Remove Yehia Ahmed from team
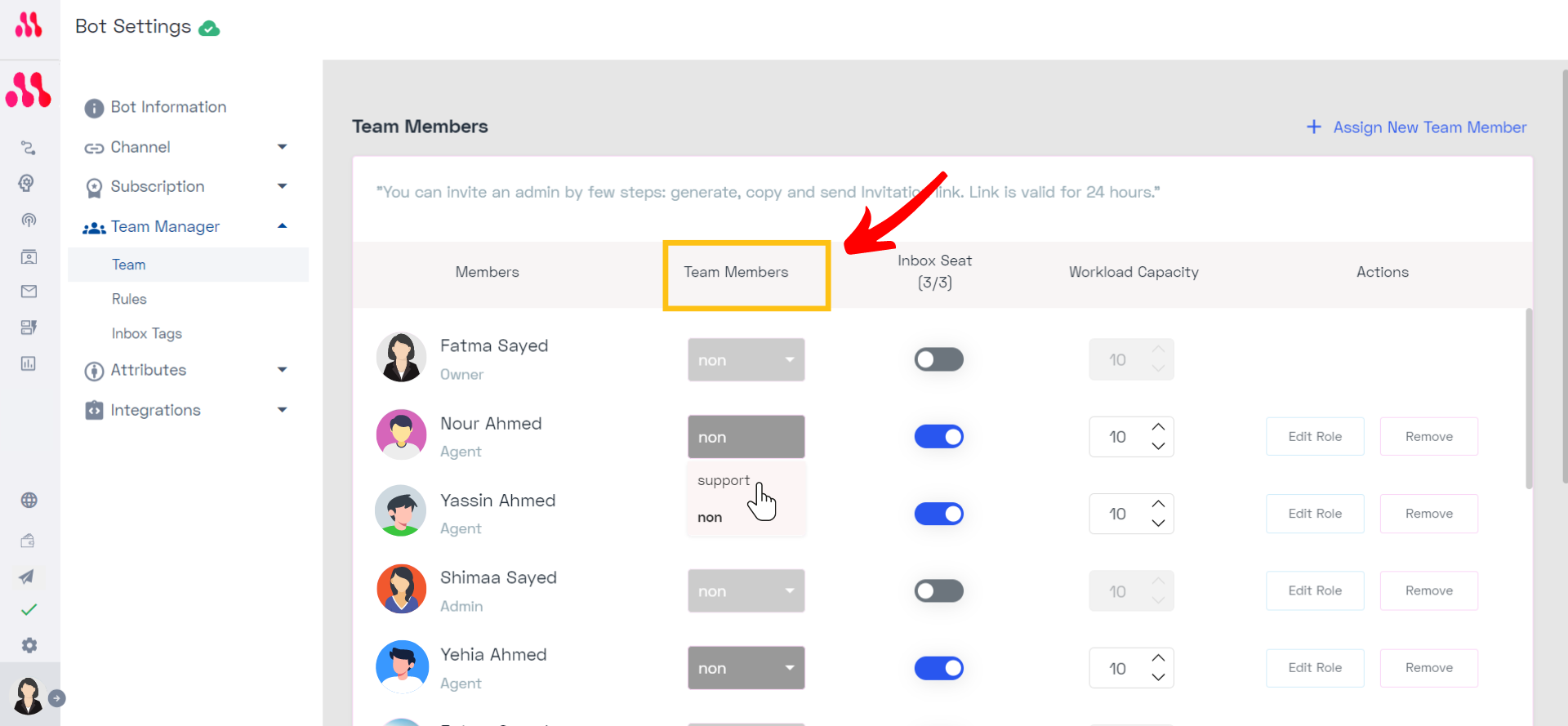Viewport: 1568px width, 726px height. pos(1429,668)
